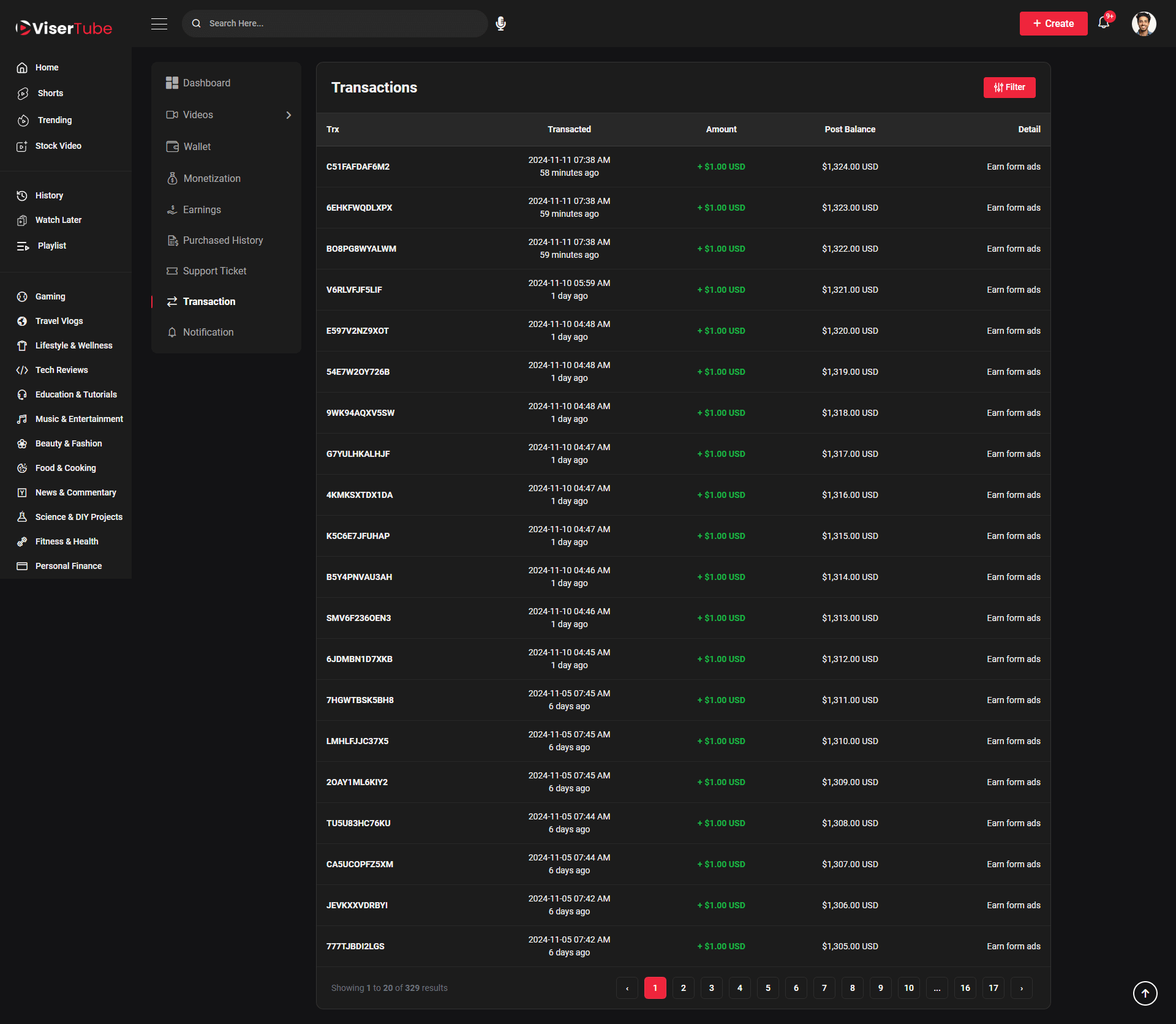This screenshot has height=1024, width=1176.
Task: Open the notifications bell icon
Action: 1104,23
